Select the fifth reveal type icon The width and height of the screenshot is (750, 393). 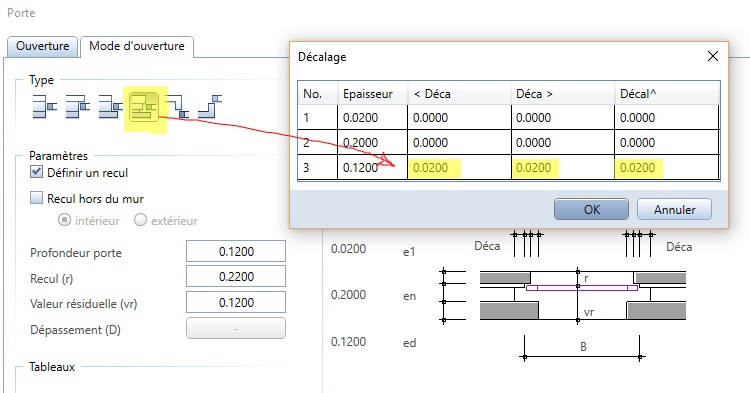tap(177, 106)
